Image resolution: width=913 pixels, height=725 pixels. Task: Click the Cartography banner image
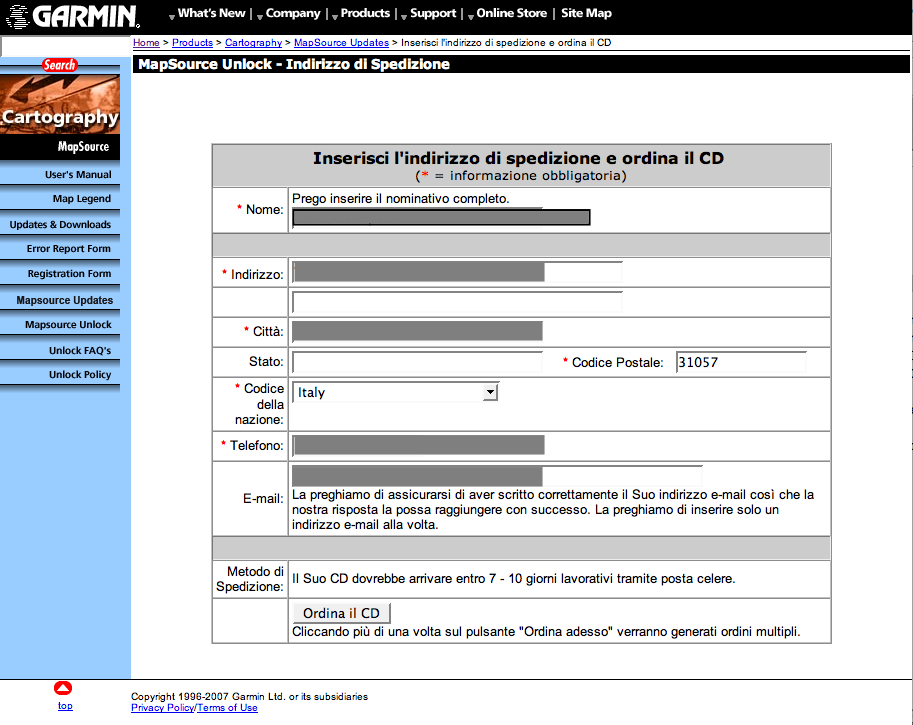pos(60,105)
